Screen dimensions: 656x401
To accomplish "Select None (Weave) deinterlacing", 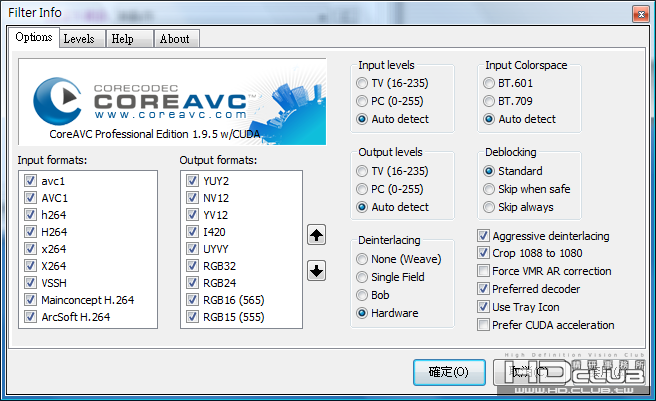I will (362, 259).
